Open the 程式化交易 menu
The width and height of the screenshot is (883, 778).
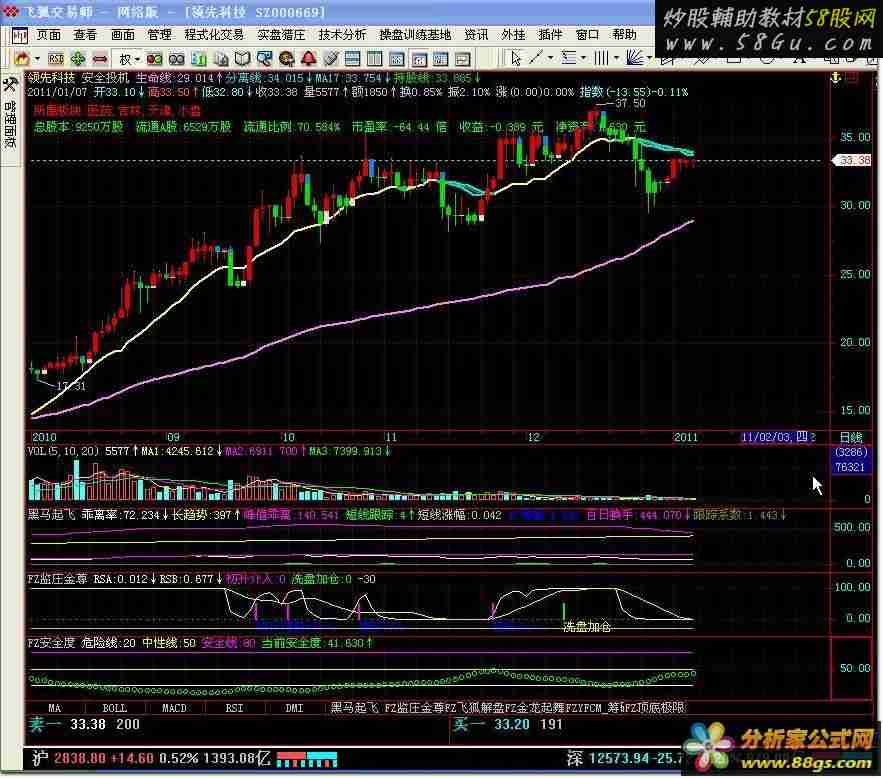click(x=214, y=35)
